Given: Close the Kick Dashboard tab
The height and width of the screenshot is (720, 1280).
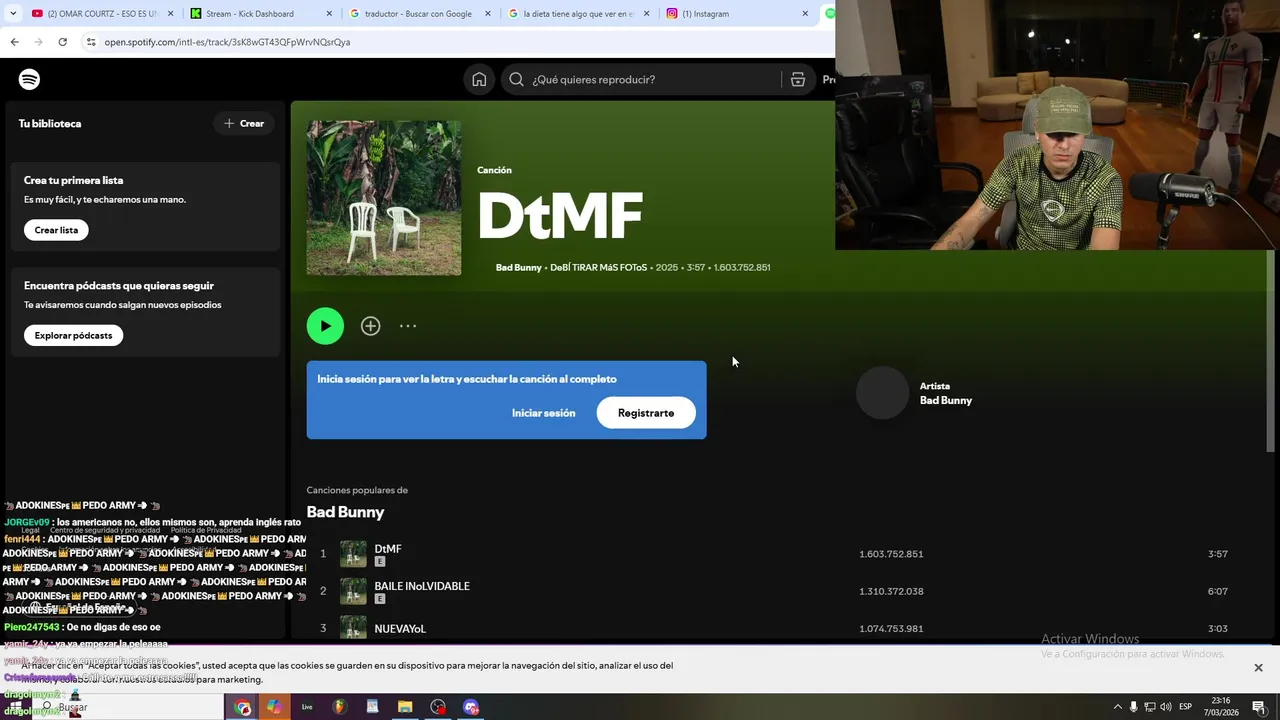Looking at the screenshot, I should [329, 14].
